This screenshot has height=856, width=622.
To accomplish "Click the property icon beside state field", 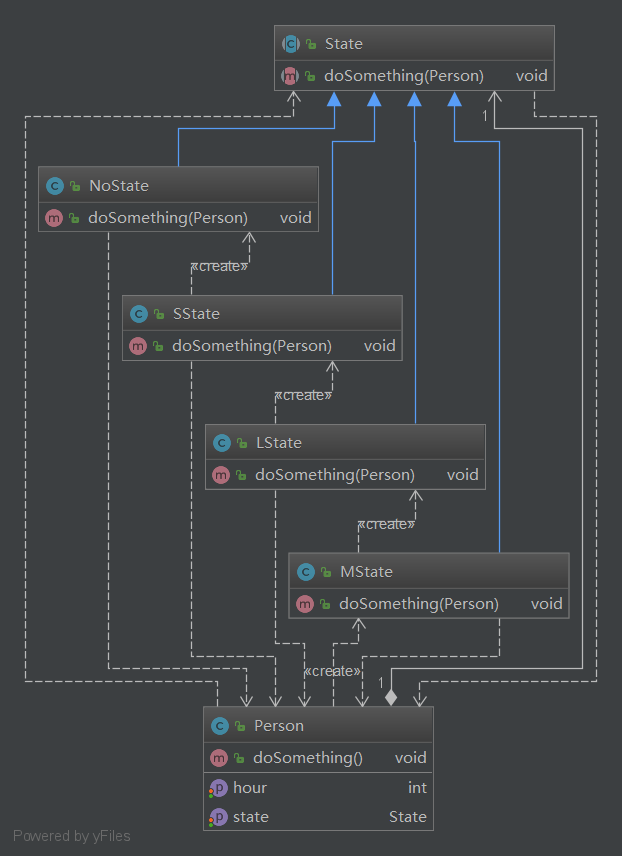I will [219, 817].
